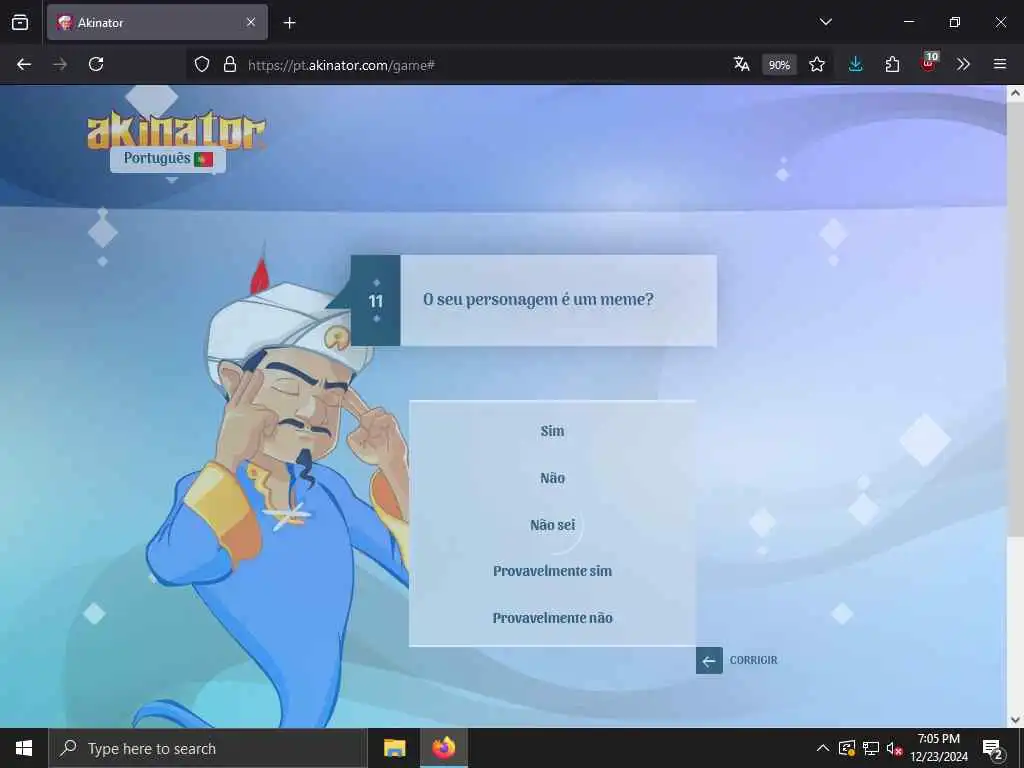Go back with the browser back arrow

tap(24, 64)
